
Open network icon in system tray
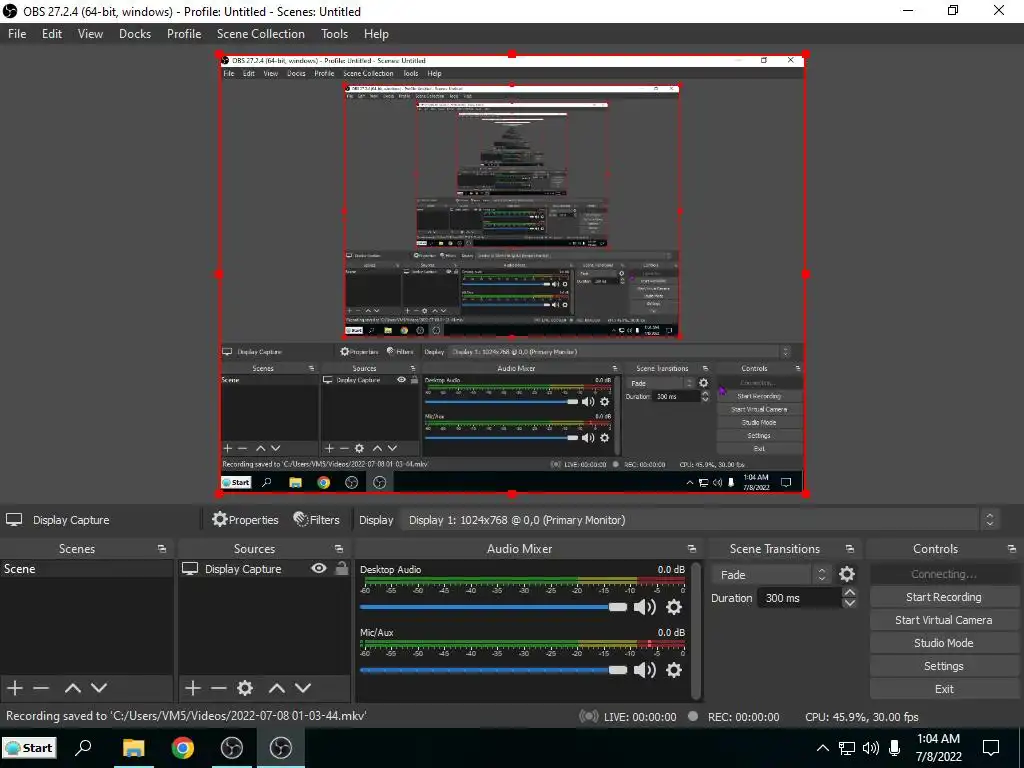coord(847,748)
